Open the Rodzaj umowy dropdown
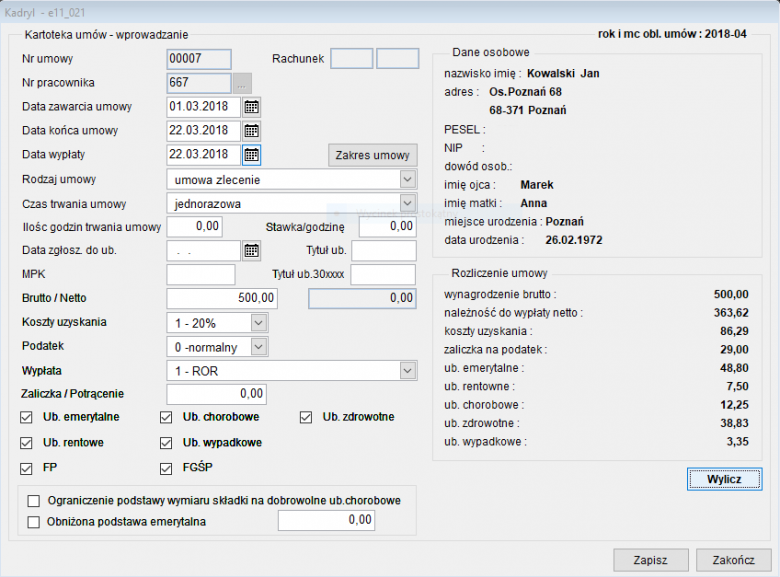 tap(407, 180)
